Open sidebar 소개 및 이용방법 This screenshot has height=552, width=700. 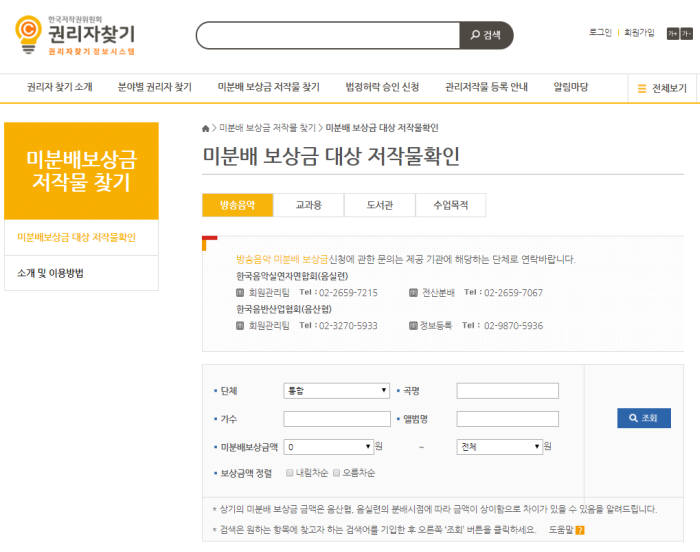tap(50, 273)
